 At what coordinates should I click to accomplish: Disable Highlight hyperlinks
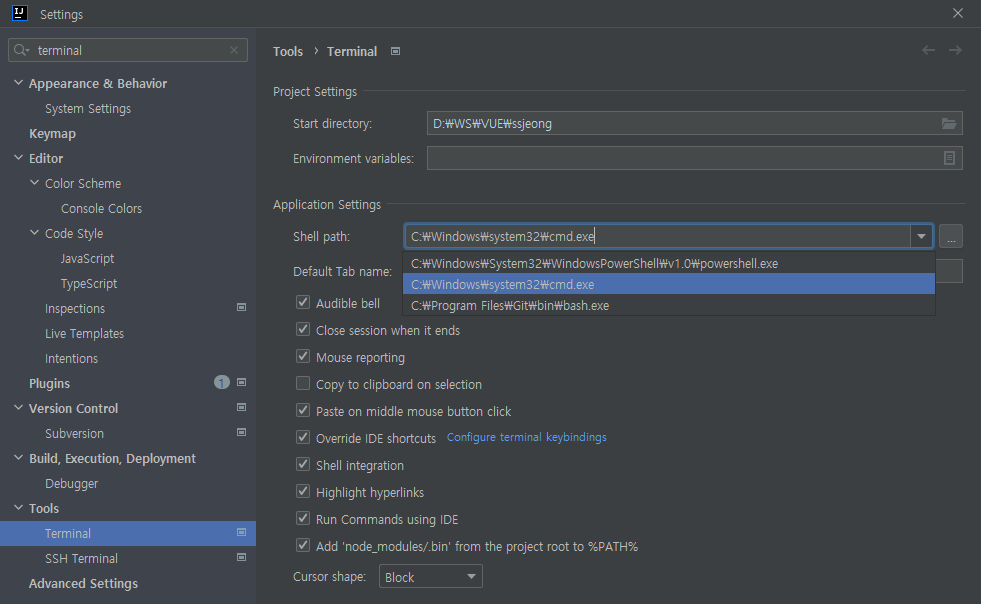[x=303, y=491]
